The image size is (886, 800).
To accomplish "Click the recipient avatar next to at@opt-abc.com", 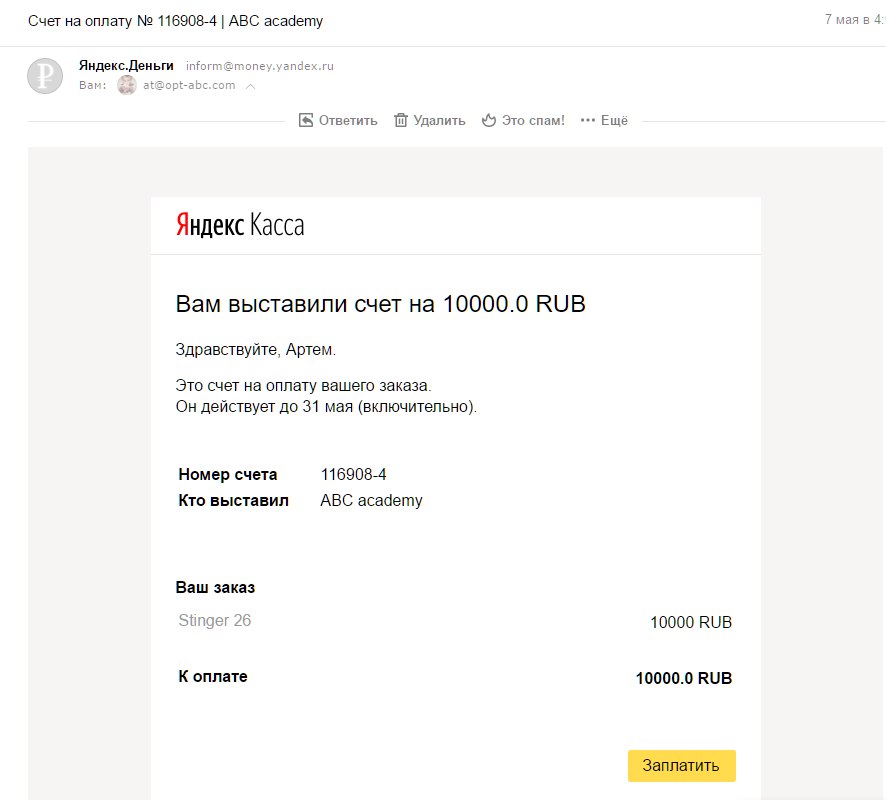I will [127, 85].
